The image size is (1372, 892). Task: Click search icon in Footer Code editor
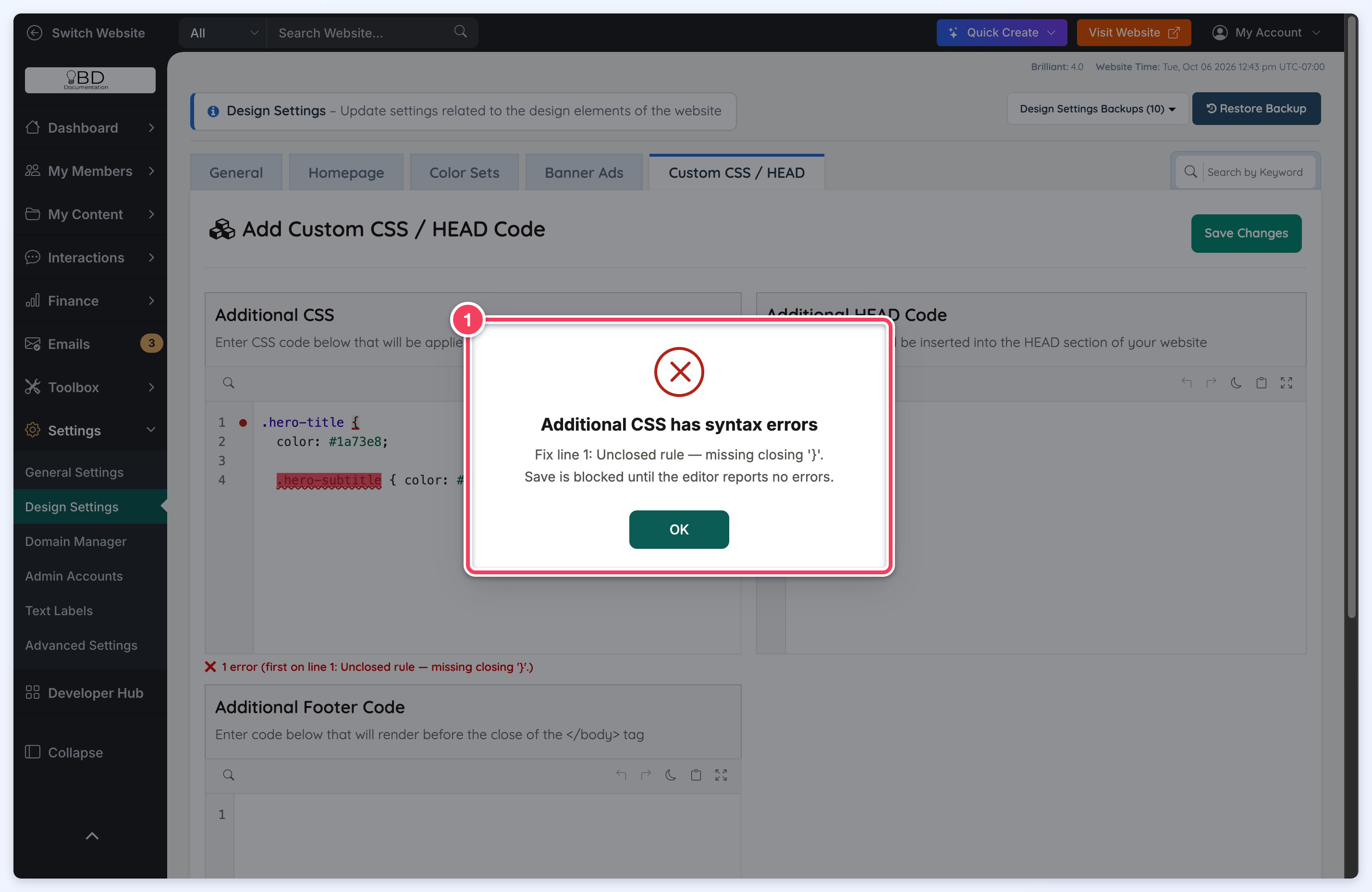(x=228, y=774)
